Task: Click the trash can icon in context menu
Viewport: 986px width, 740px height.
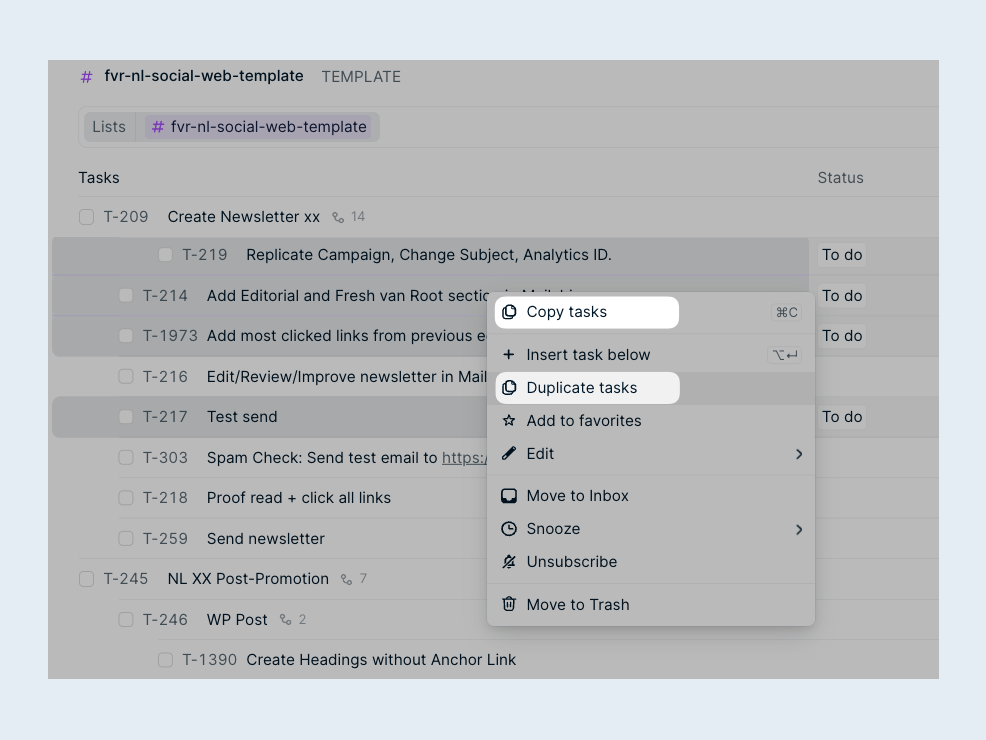Action: [x=509, y=604]
